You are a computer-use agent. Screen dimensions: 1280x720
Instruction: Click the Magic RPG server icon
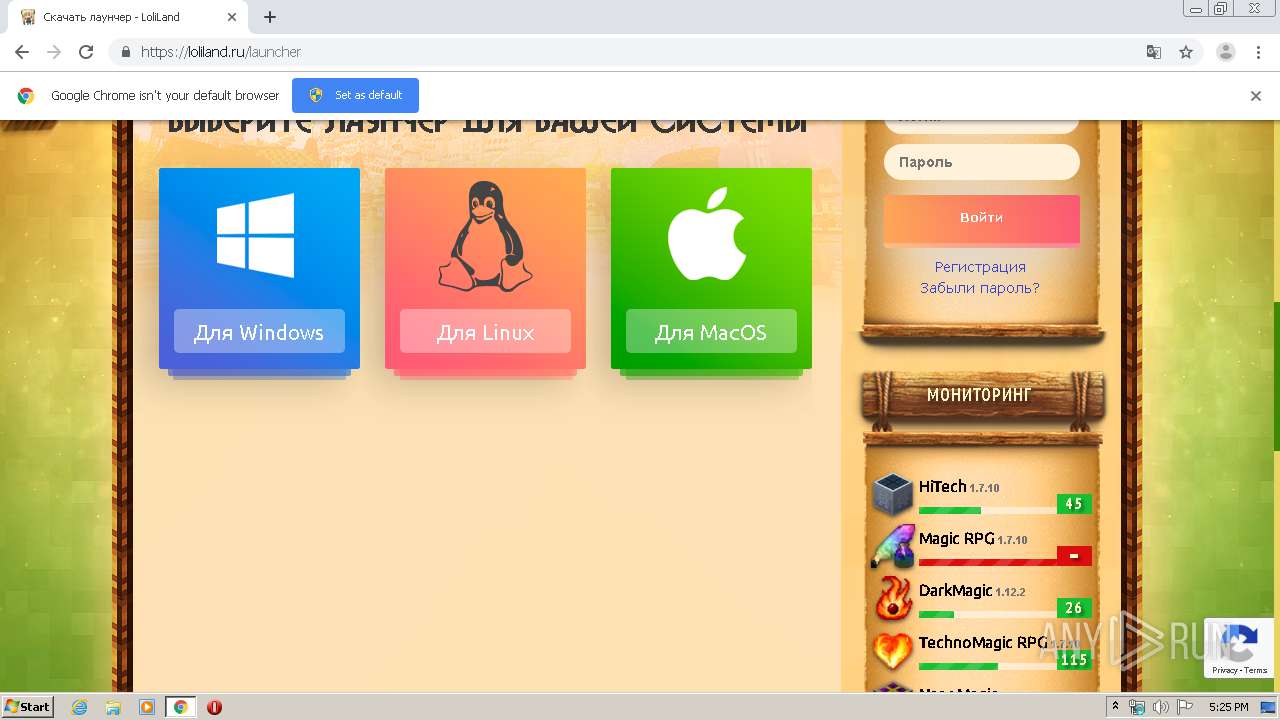click(892, 546)
